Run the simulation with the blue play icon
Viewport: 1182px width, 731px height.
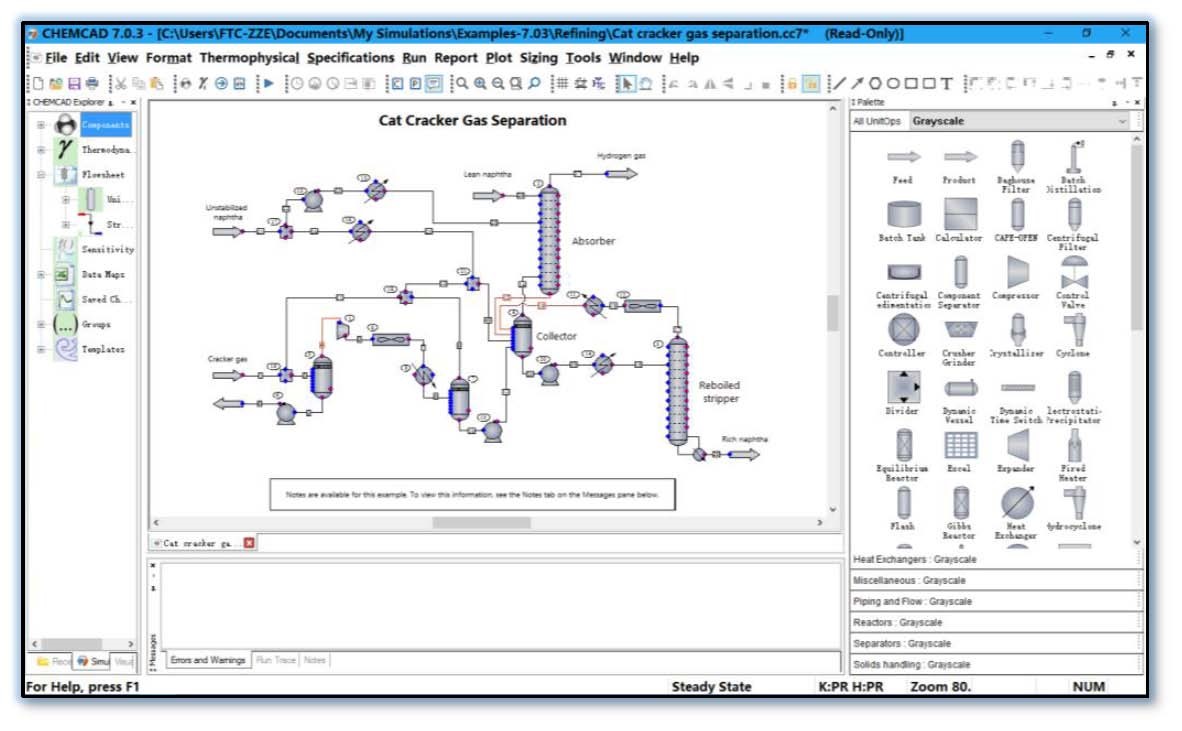pos(268,84)
